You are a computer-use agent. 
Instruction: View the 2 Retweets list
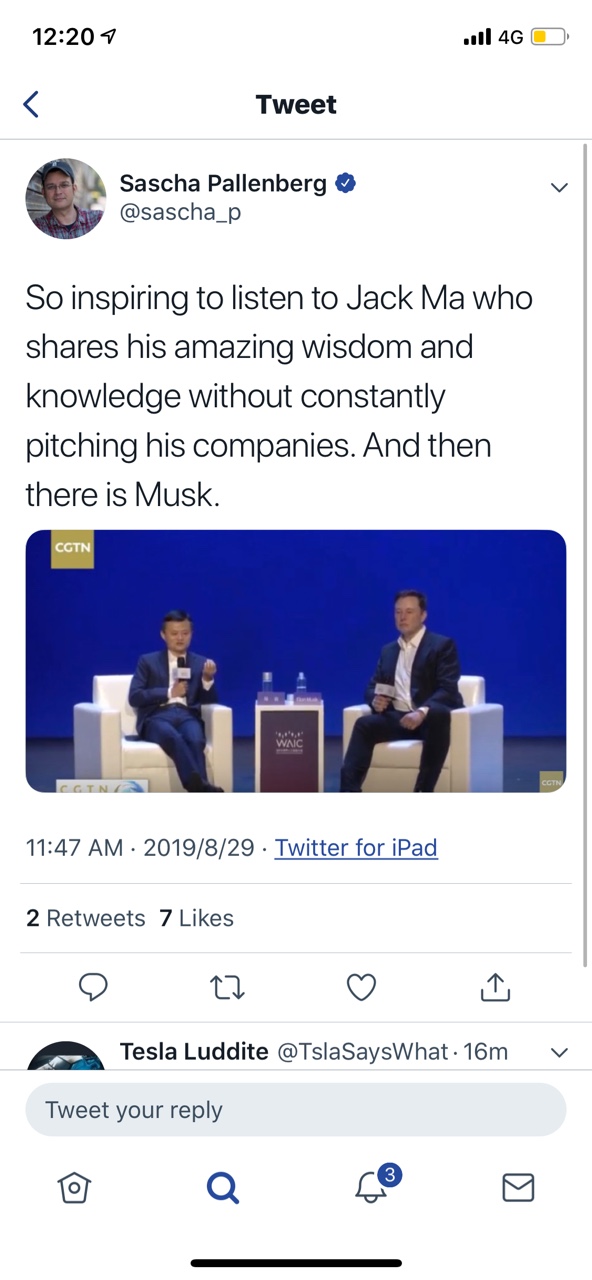pyautogui.click(x=85, y=918)
